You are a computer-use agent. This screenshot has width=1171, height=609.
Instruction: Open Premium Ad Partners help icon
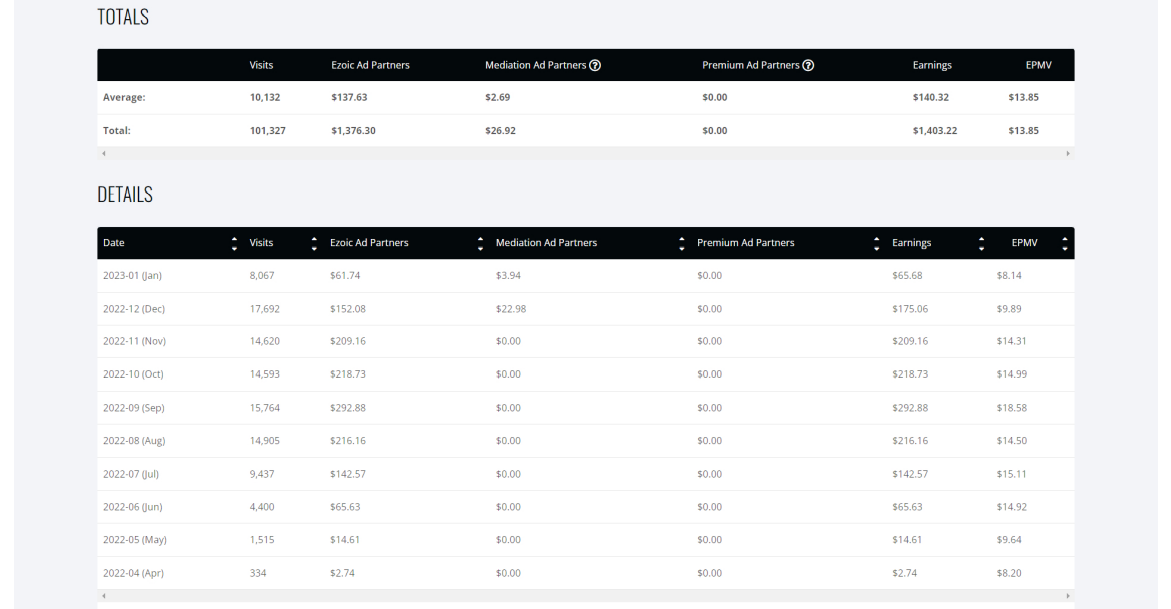[x=808, y=65]
